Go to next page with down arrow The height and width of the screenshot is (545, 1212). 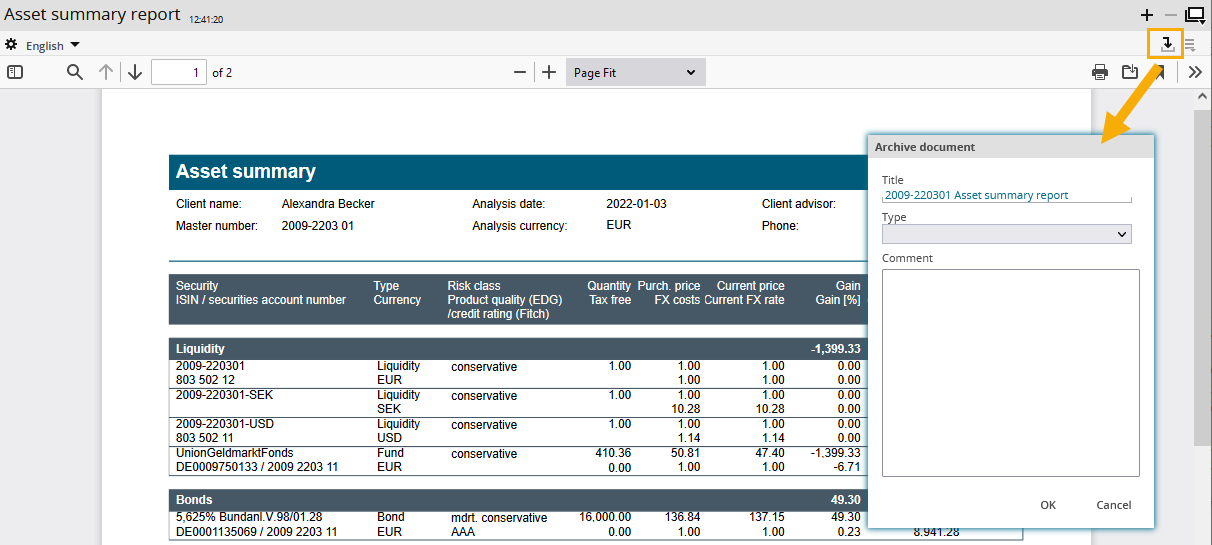(x=135, y=72)
